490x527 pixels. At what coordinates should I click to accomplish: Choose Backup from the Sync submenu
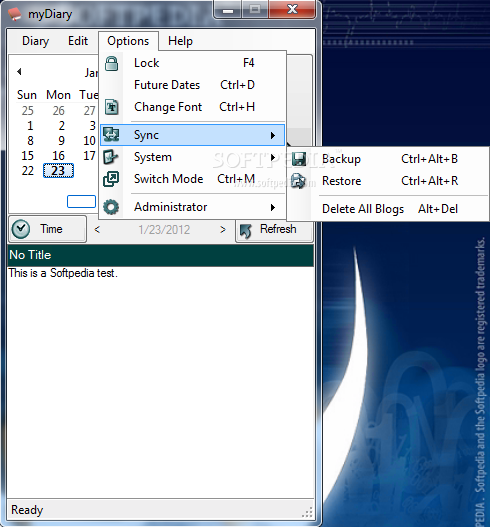click(388, 159)
